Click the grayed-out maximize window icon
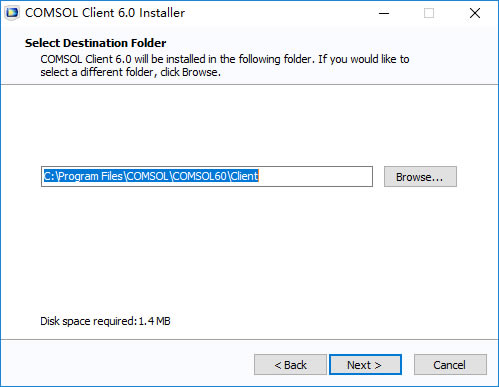 coord(429,13)
